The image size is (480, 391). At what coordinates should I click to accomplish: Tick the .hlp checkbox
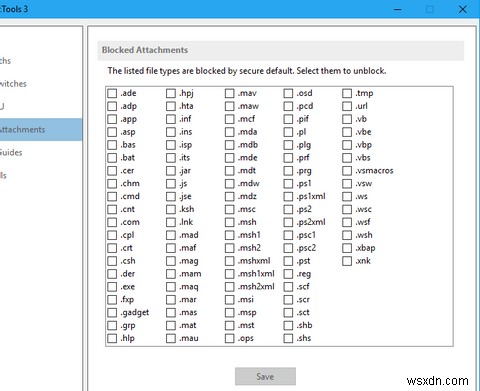(x=112, y=338)
